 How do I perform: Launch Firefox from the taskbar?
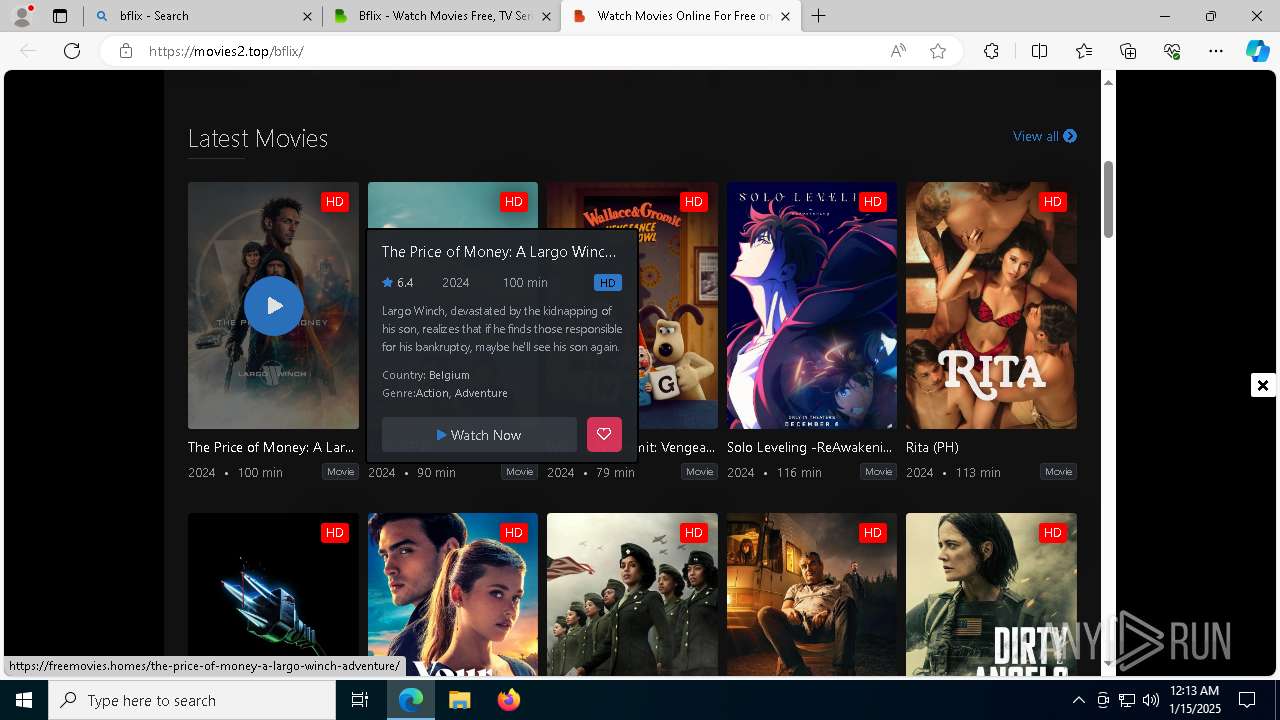pyautogui.click(x=509, y=700)
